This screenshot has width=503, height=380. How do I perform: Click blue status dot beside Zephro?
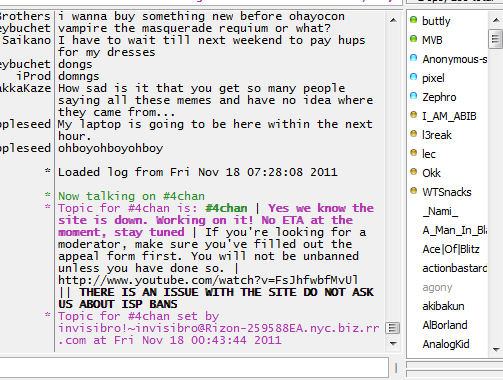[x=413, y=96]
